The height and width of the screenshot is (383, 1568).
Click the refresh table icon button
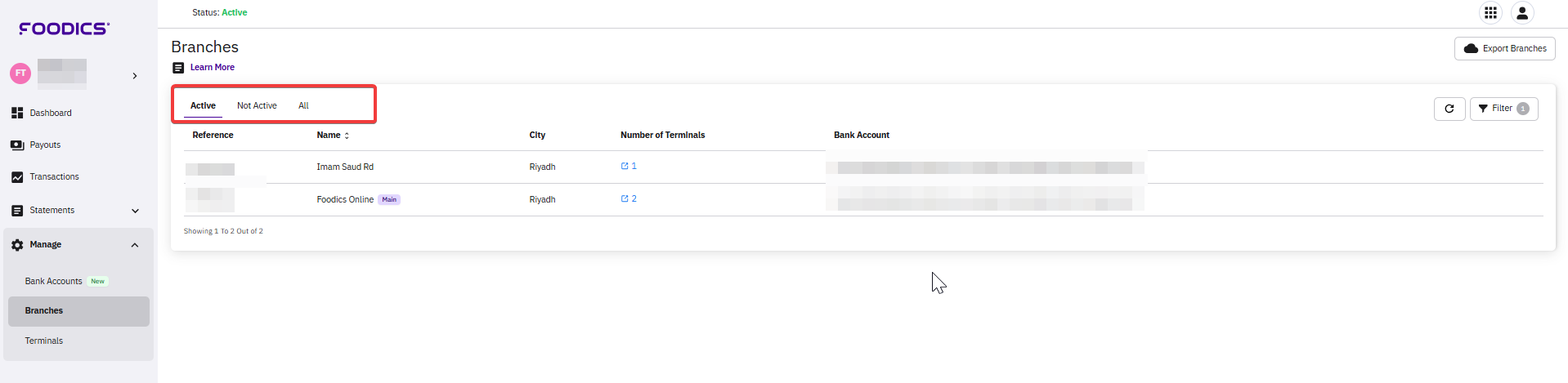click(x=1449, y=109)
